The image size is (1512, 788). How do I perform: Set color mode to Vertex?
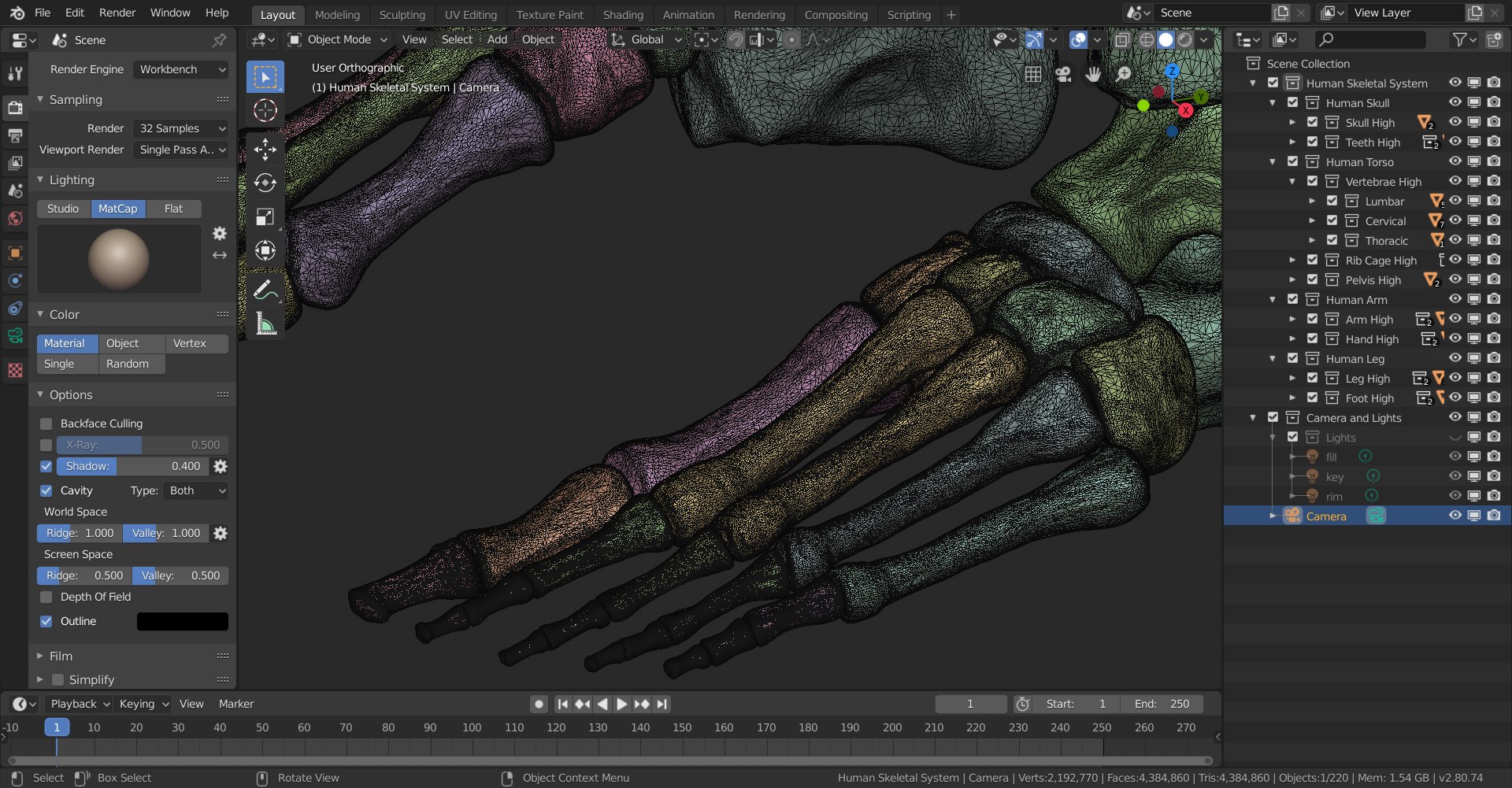pyautogui.click(x=197, y=343)
